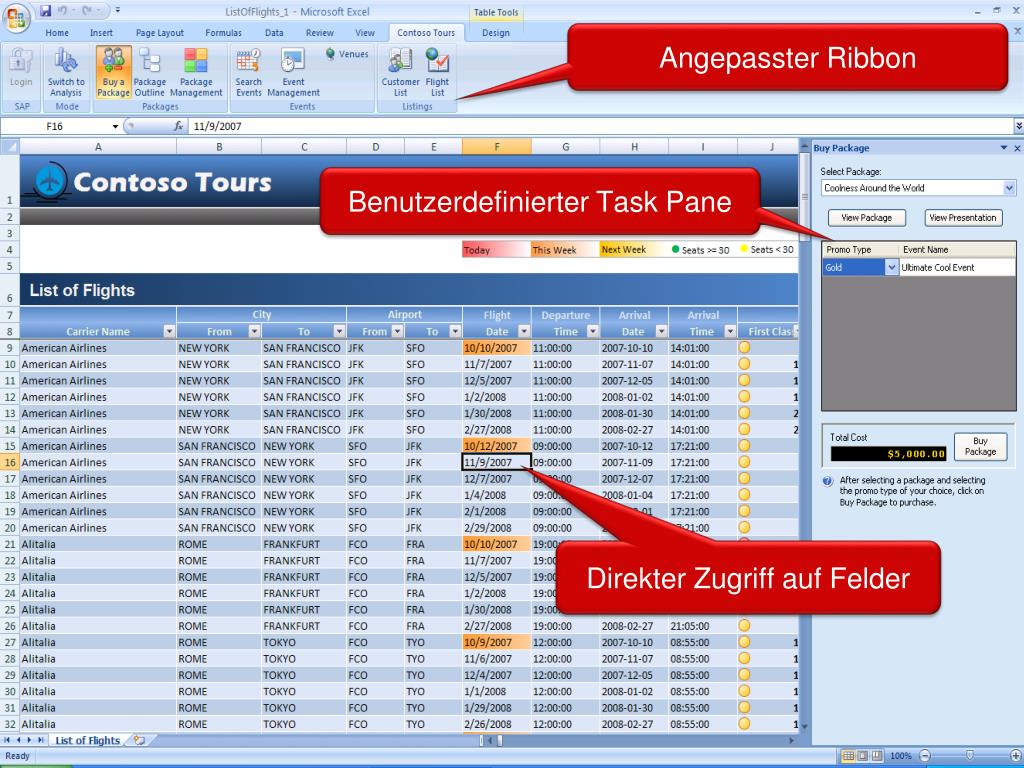Click the 'TOKYO' cell in row 27
This screenshot has height=768, width=1024.
[x=304, y=642]
